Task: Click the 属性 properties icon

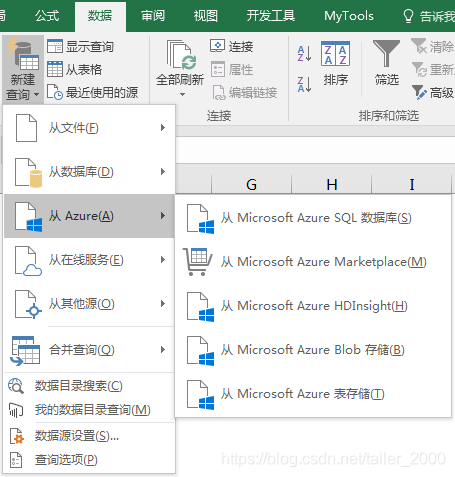Action: pos(218,69)
